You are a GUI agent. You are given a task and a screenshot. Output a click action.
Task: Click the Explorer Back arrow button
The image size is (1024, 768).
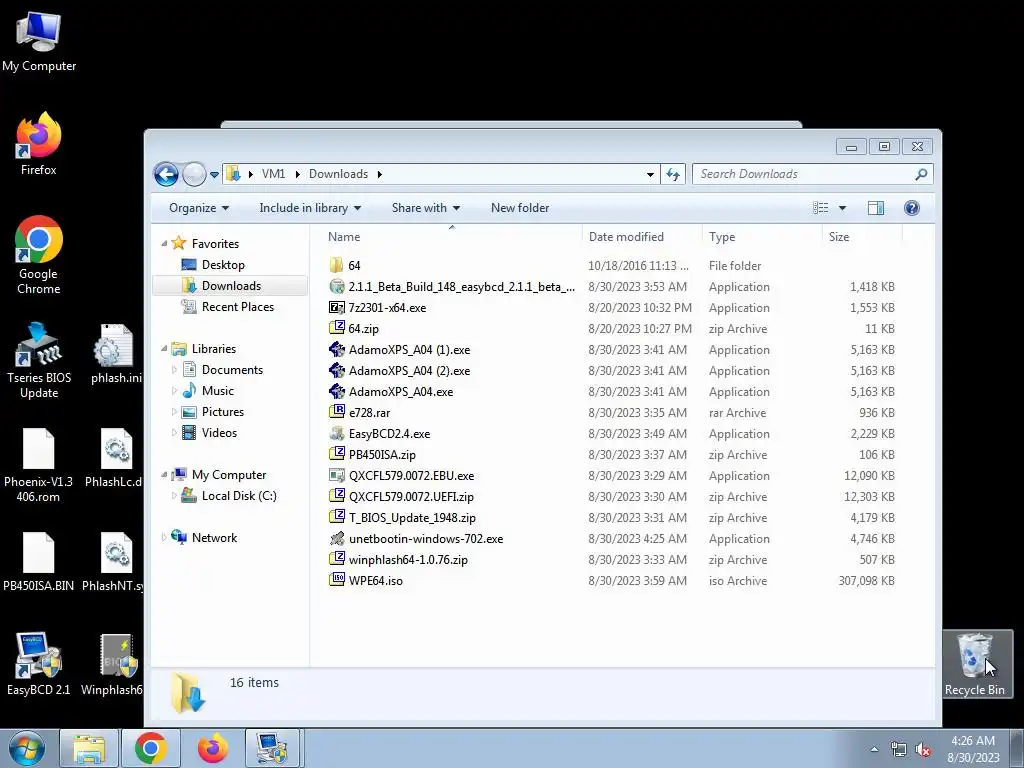166,174
